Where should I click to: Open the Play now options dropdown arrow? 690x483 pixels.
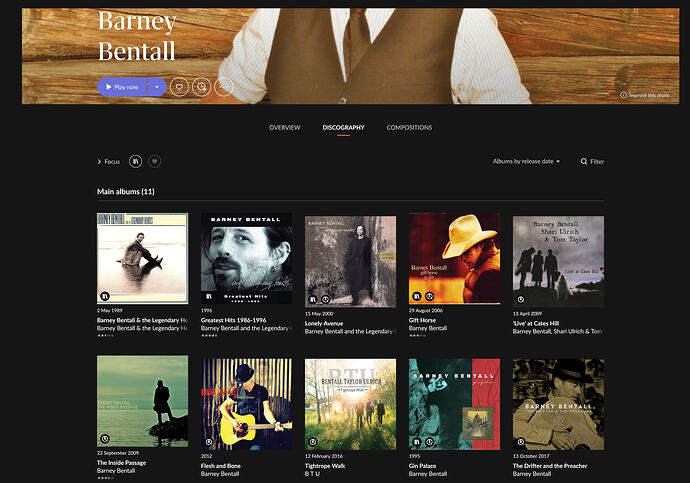click(x=157, y=87)
